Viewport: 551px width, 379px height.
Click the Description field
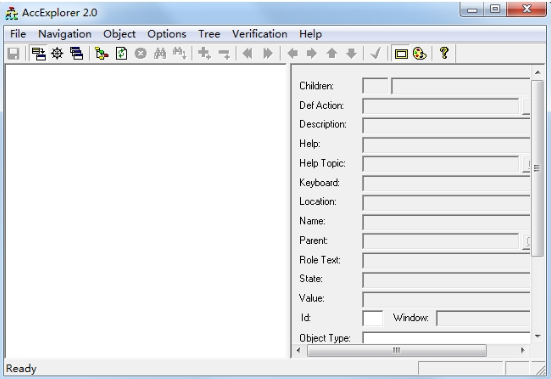click(446, 125)
